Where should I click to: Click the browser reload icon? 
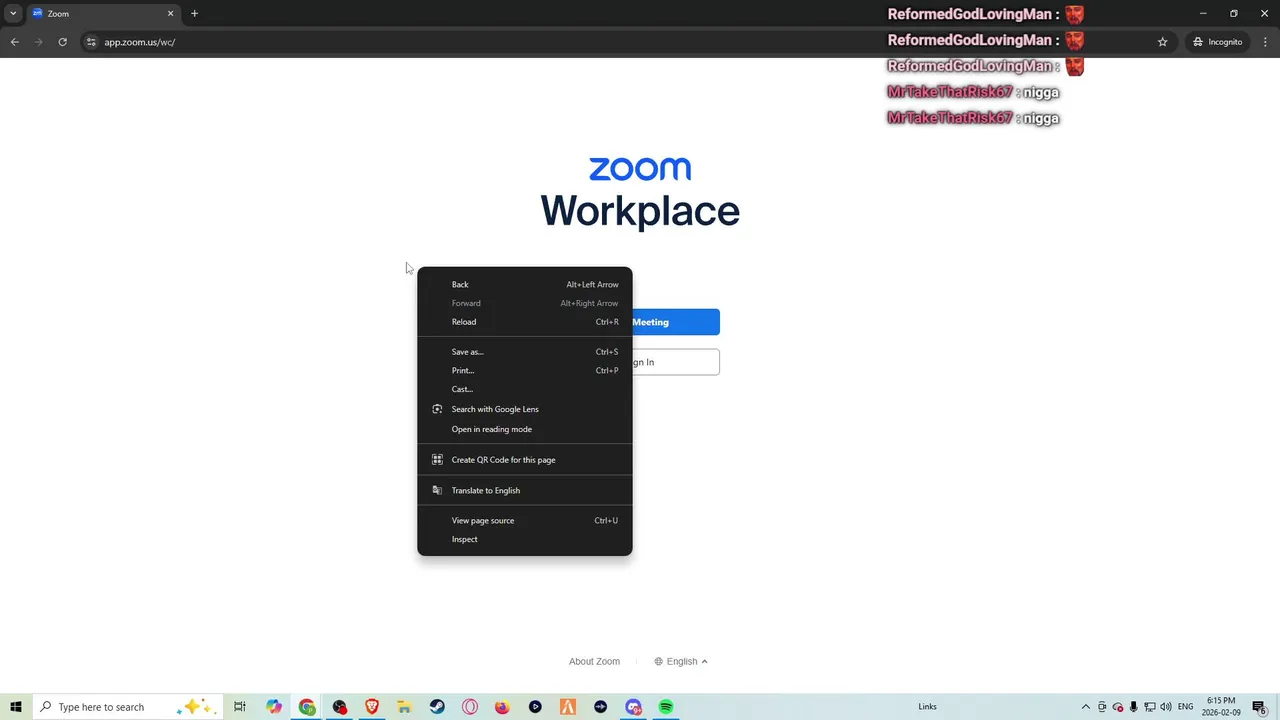click(62, 42)
